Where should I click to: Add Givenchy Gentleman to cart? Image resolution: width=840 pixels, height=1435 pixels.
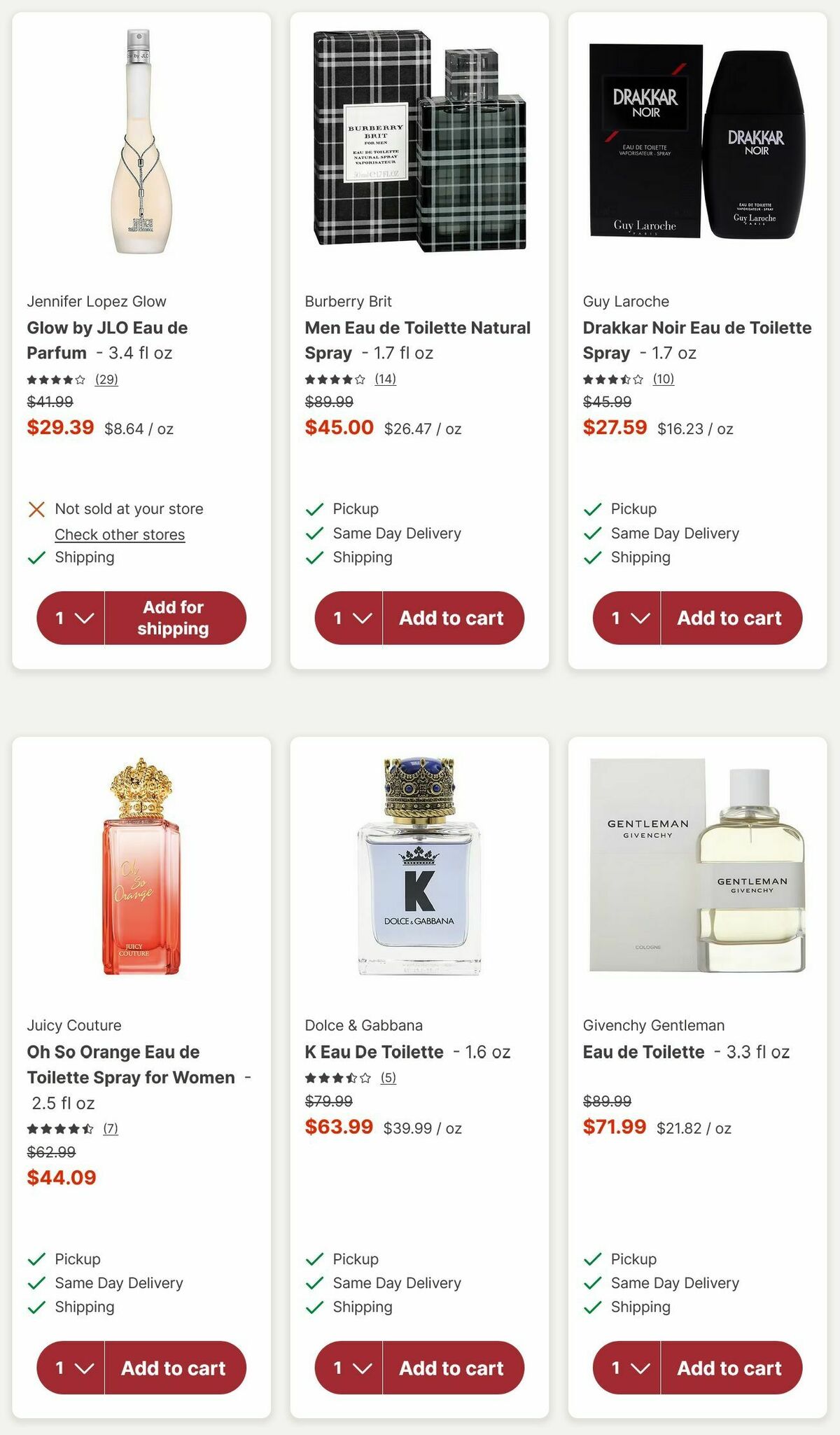click(729, 1368)
